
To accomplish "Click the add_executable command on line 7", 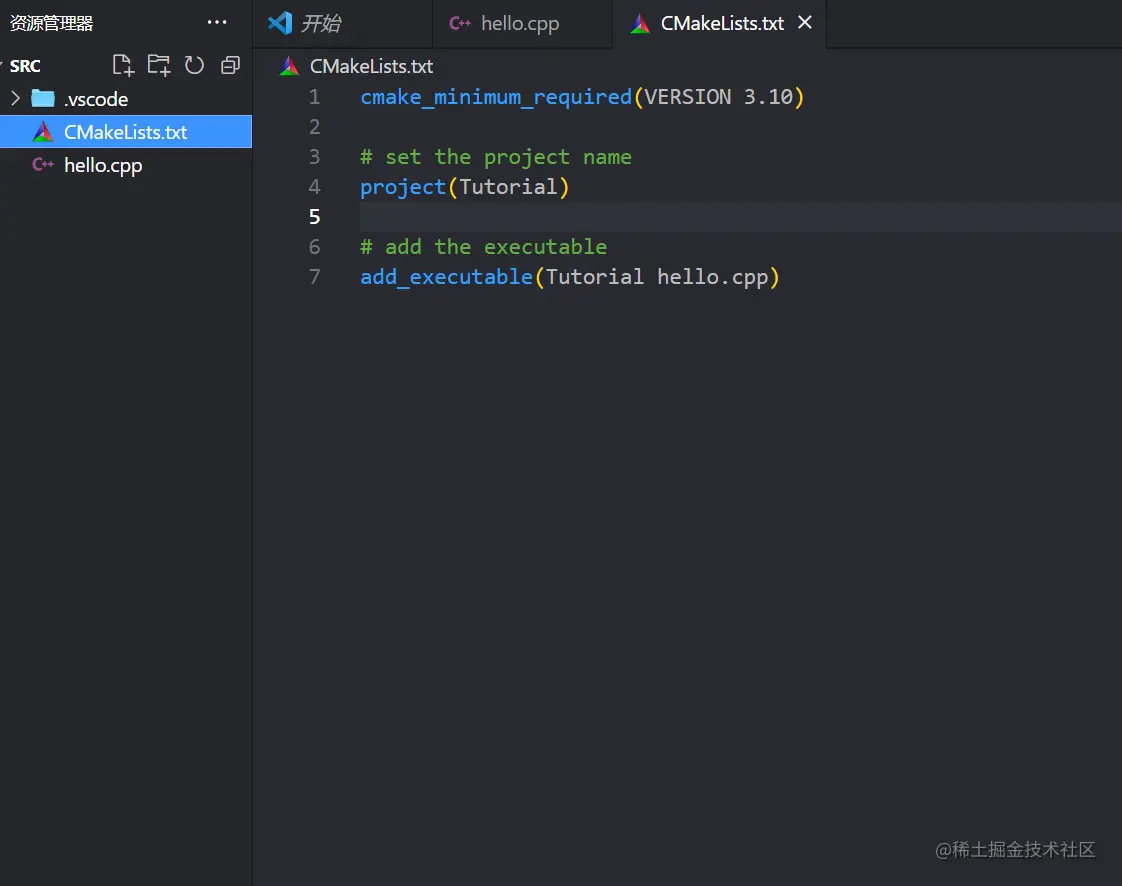I will pyautogui.click(x=447, y=277).
